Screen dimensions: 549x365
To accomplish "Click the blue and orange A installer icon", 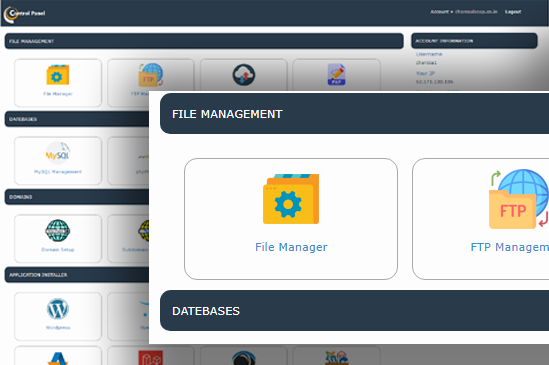I will (58, 358).
